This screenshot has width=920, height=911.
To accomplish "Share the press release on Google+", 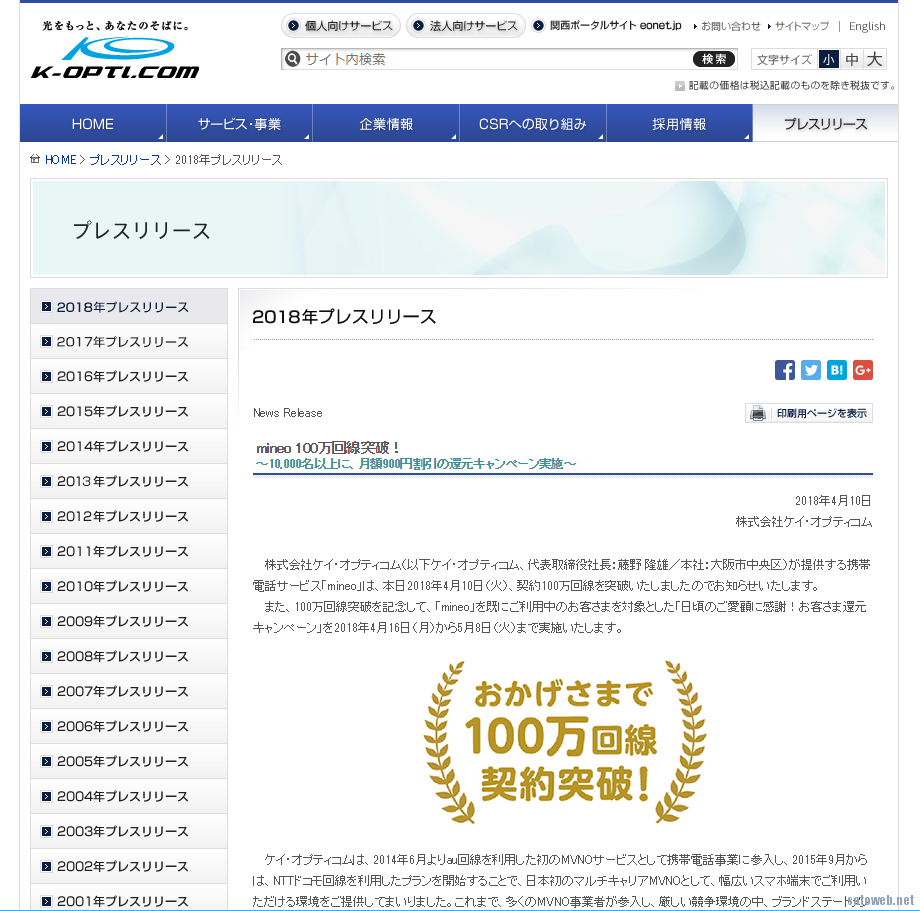I will (862, 370).
